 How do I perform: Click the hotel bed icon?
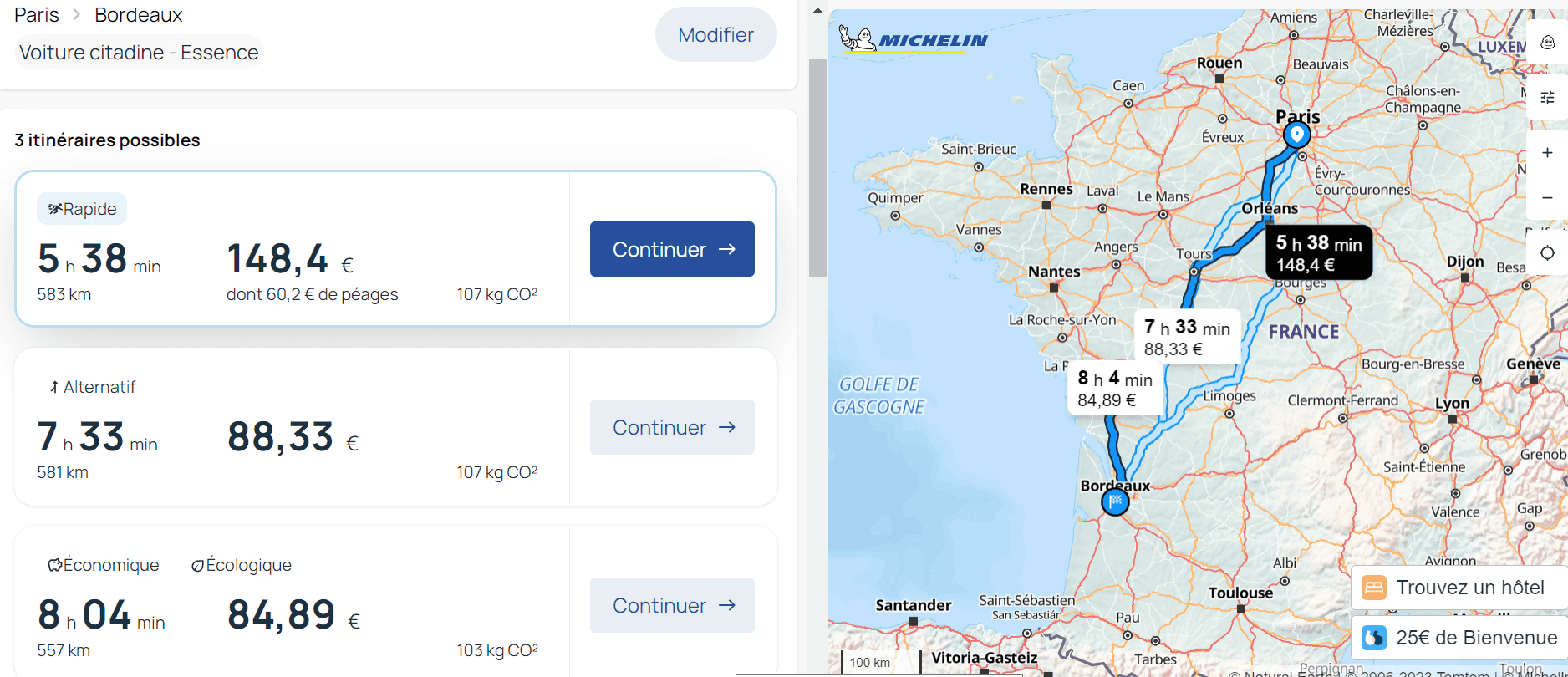pyautogui.click(x=1374, y=588)
